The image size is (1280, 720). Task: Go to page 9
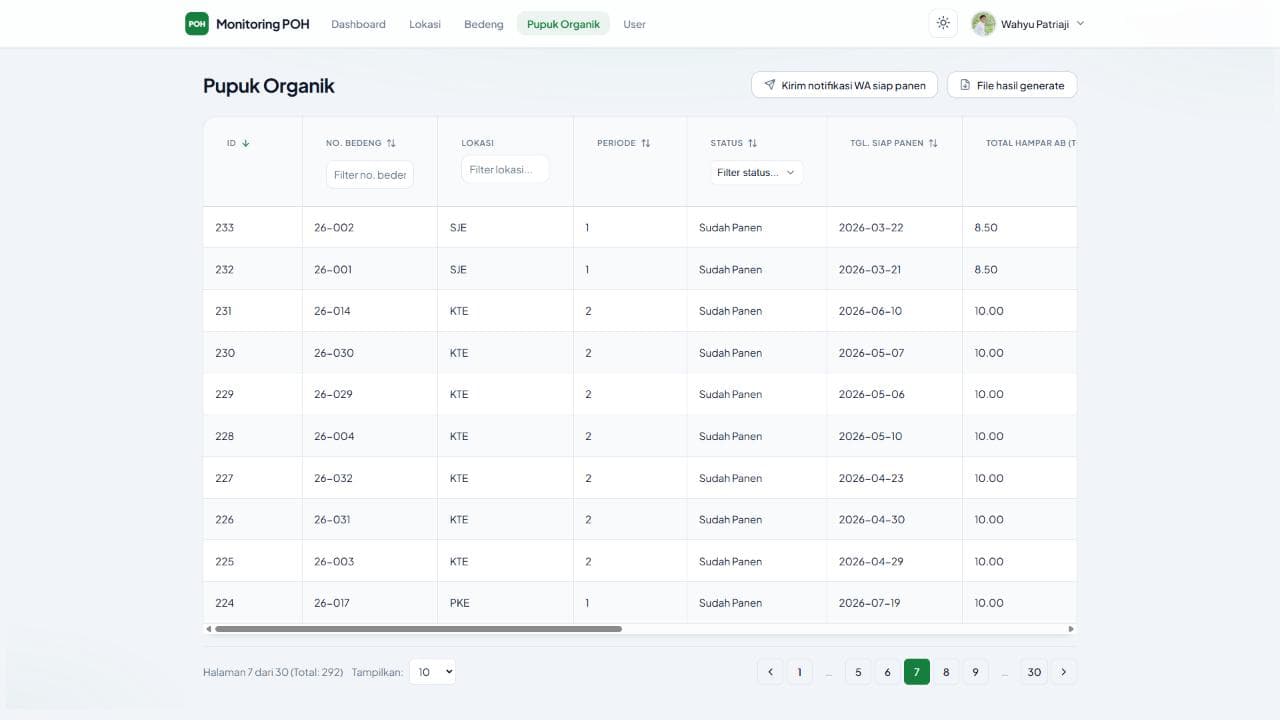click(975, 672)
